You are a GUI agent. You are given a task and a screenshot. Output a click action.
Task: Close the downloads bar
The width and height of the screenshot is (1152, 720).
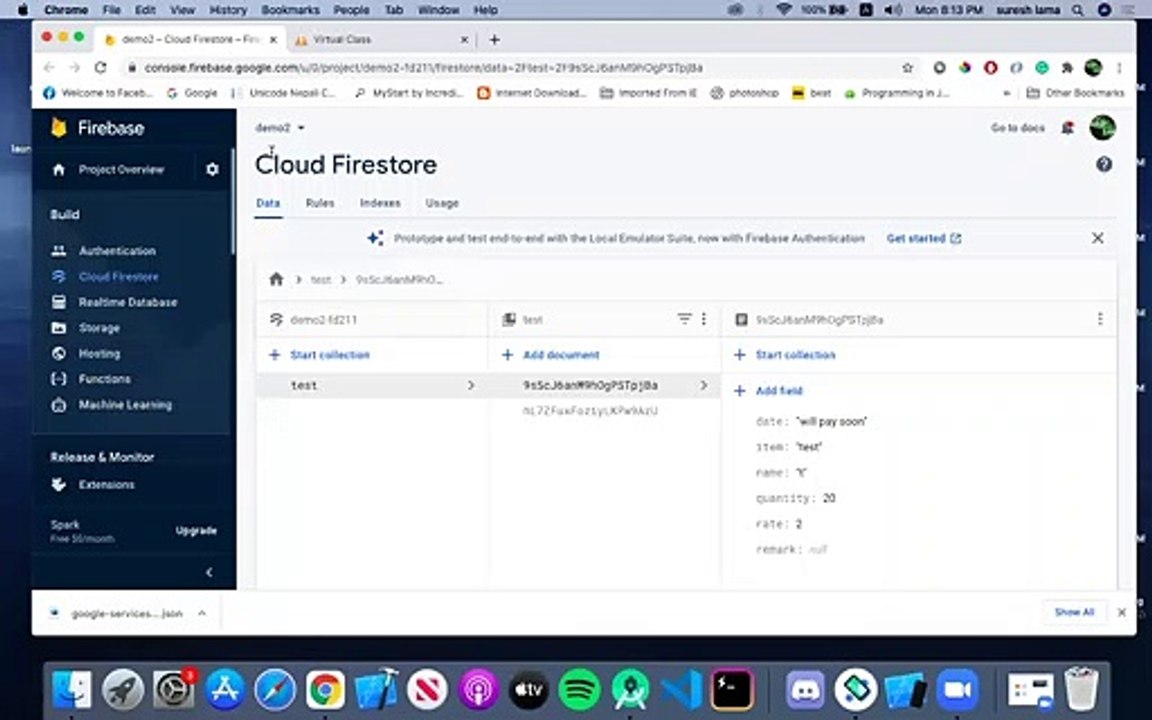[1122, 613]
